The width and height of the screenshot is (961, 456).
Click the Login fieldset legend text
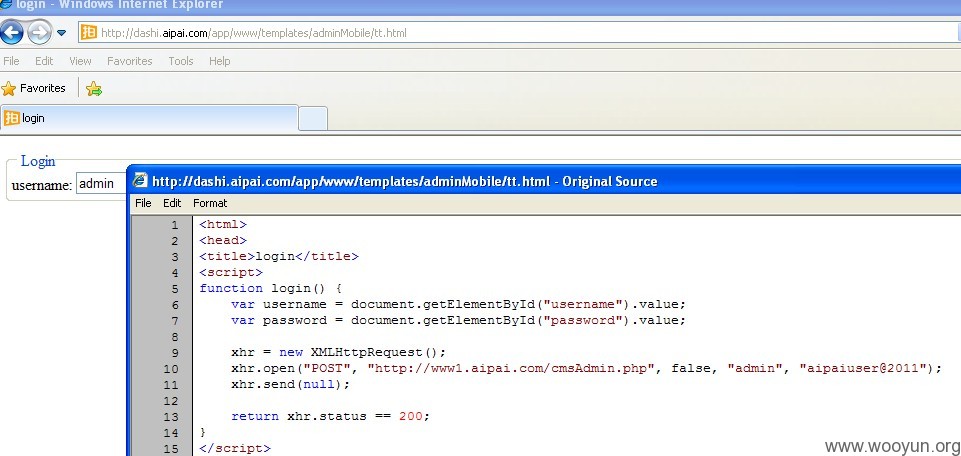[38, 161]
